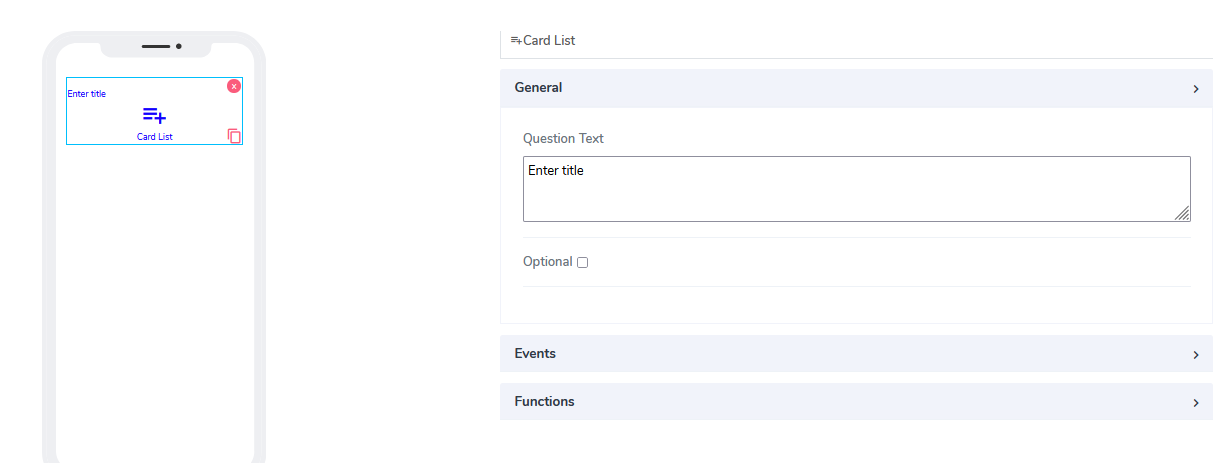Image resolution: width=1228 pixels, height=463 pixels.
Task: Click the camera dot on the phone mockup
Action: [x=179, y=46]
